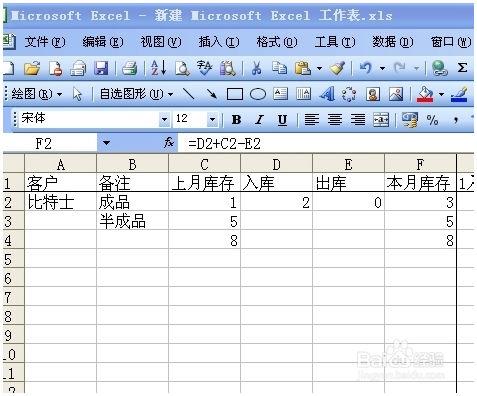Sort ascending with the A-Z arrow icon
Viewport: 477px width, 396px height.
point(158,68)
